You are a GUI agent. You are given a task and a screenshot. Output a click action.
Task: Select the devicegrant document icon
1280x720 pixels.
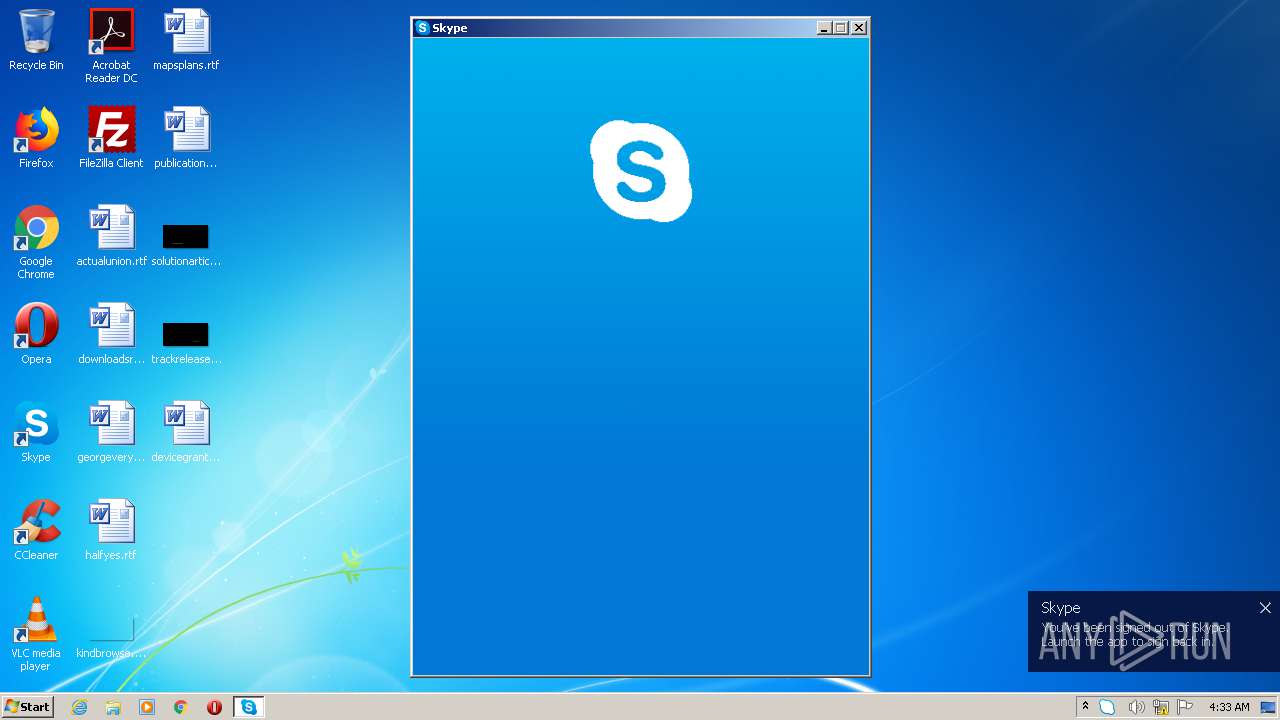pyautogui.click(x=186, y=432)
